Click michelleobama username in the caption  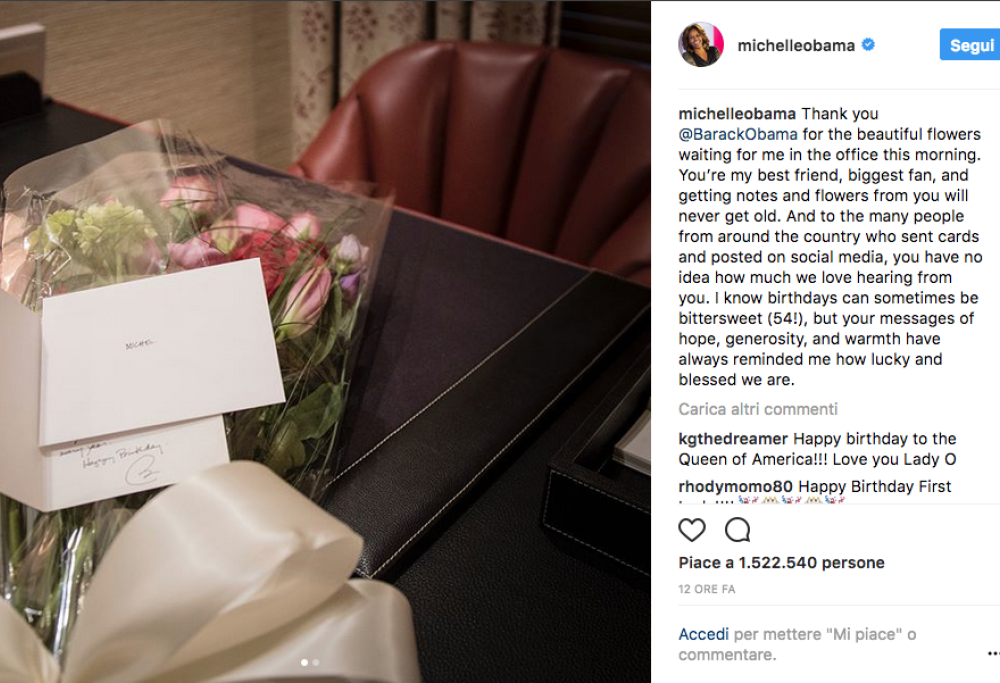(x=737, y=114)
